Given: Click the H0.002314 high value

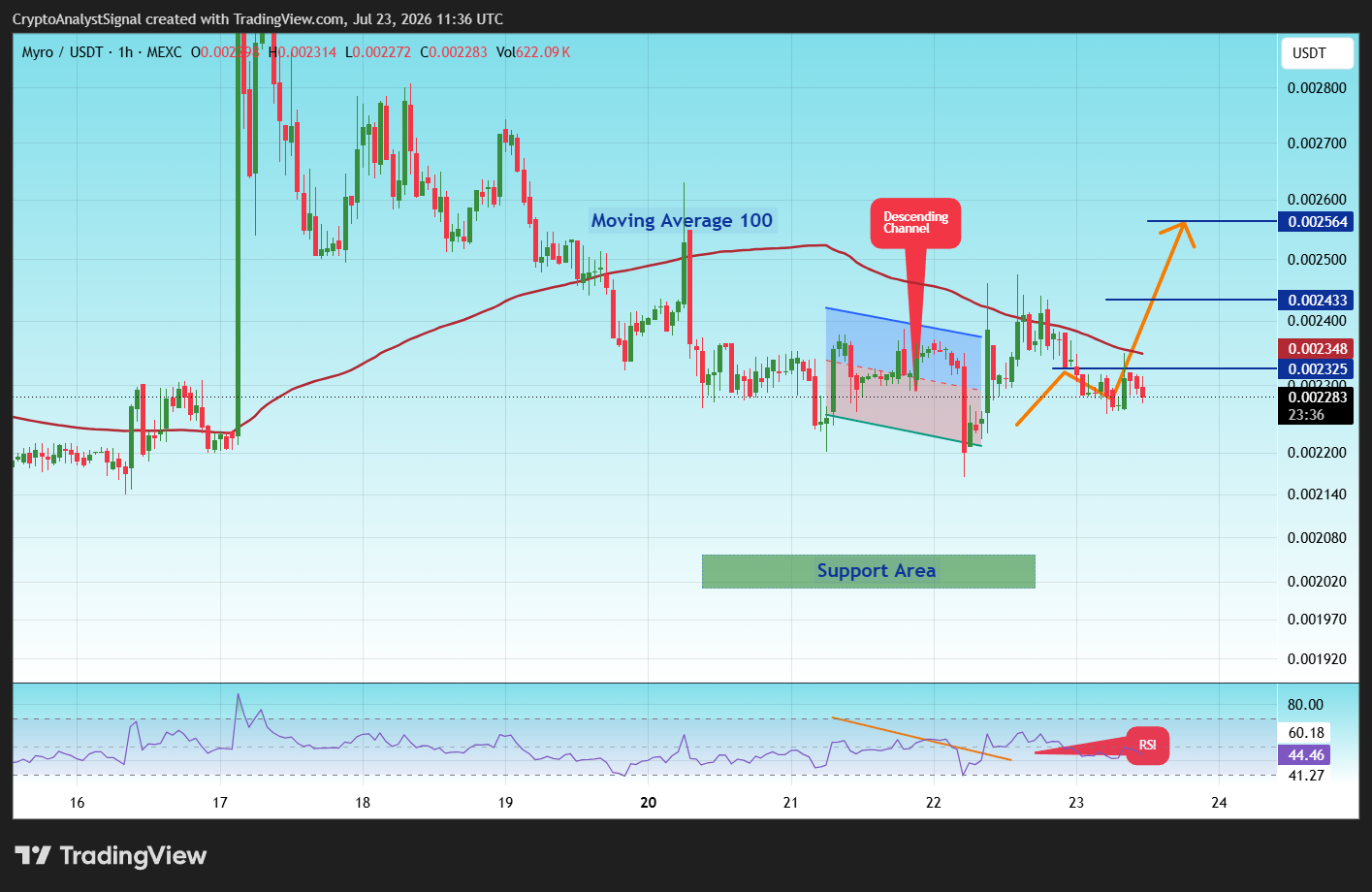Looking at the screenshot, I should 303,52.
